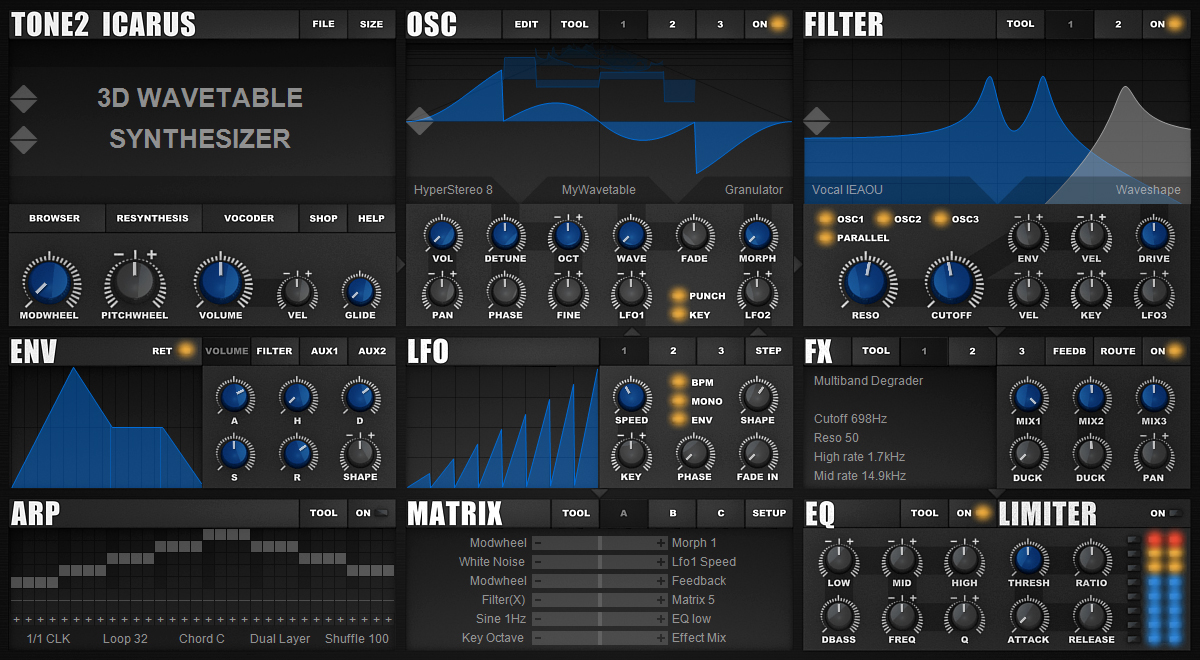1200x660 pixels.
Task: Open the RESYNTHESIS panel
Action: coord(152,218)
